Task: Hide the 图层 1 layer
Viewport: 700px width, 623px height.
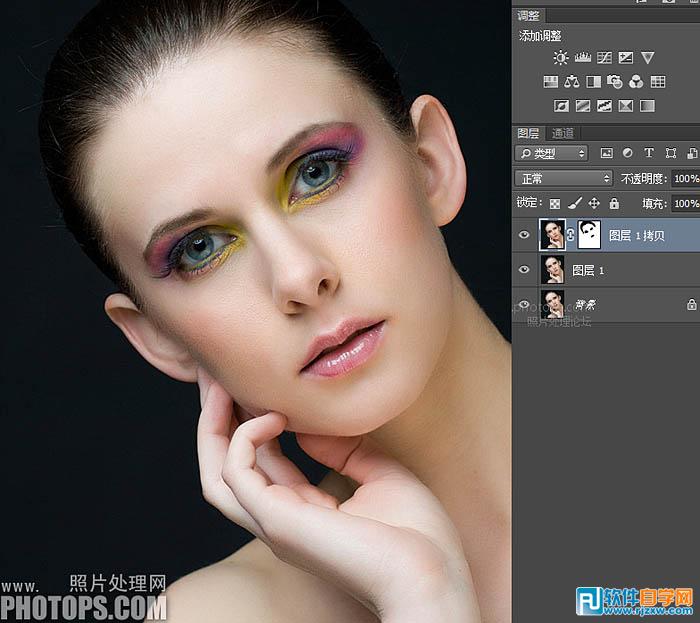Action: pos(524,270)
